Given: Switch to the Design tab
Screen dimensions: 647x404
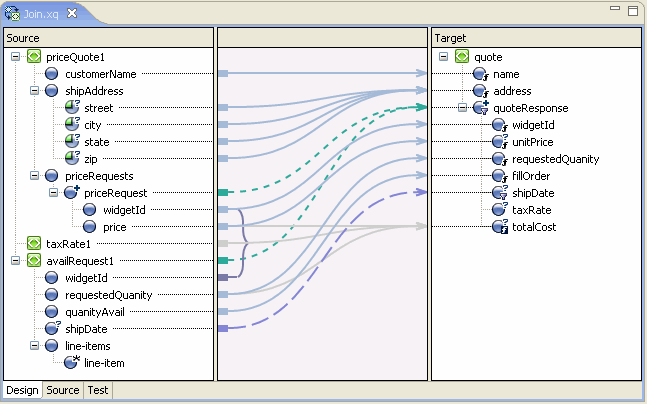Looking at the screenshot, I should (22, 390).
